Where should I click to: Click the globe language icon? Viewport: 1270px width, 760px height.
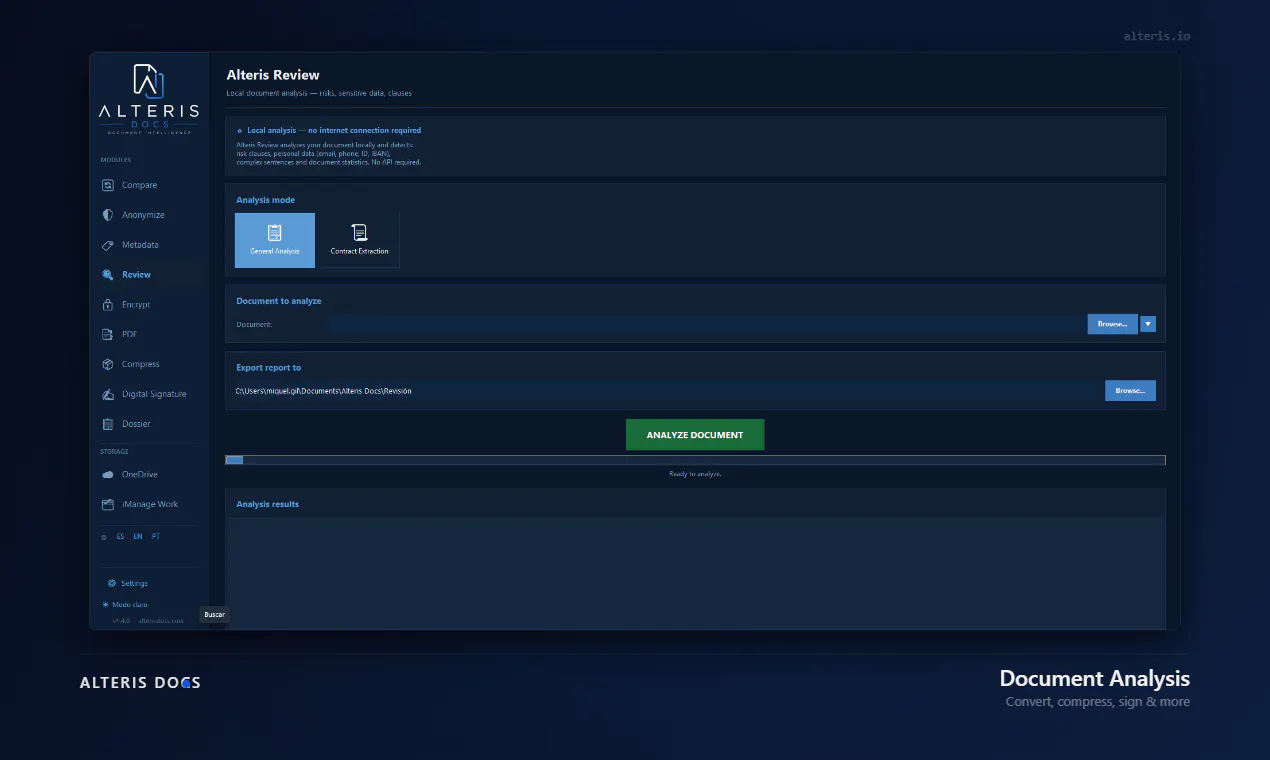click(x=104, y=537)
